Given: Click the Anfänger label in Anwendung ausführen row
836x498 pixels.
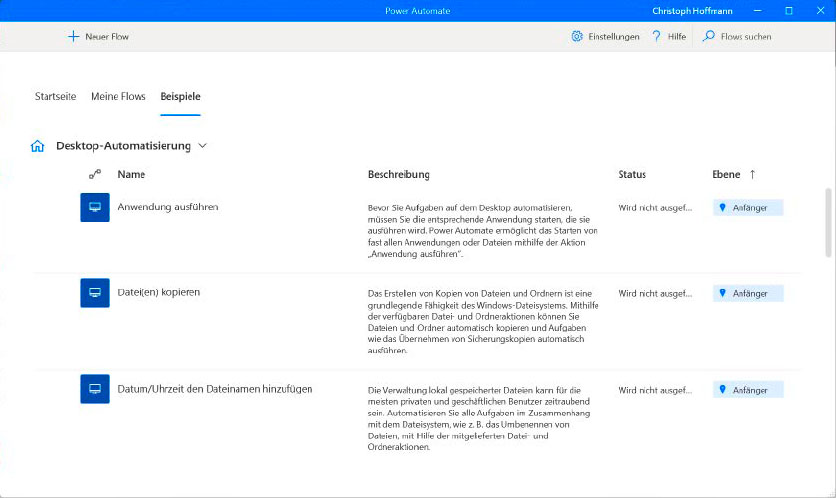Looking at the screenshot, I should [x=750, y=208].
